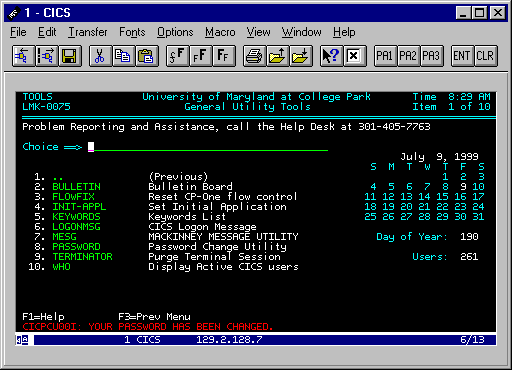Minimize the CICS window
Image resolution: width=512 pixels, height=370 pixels.
coord(463,13)
